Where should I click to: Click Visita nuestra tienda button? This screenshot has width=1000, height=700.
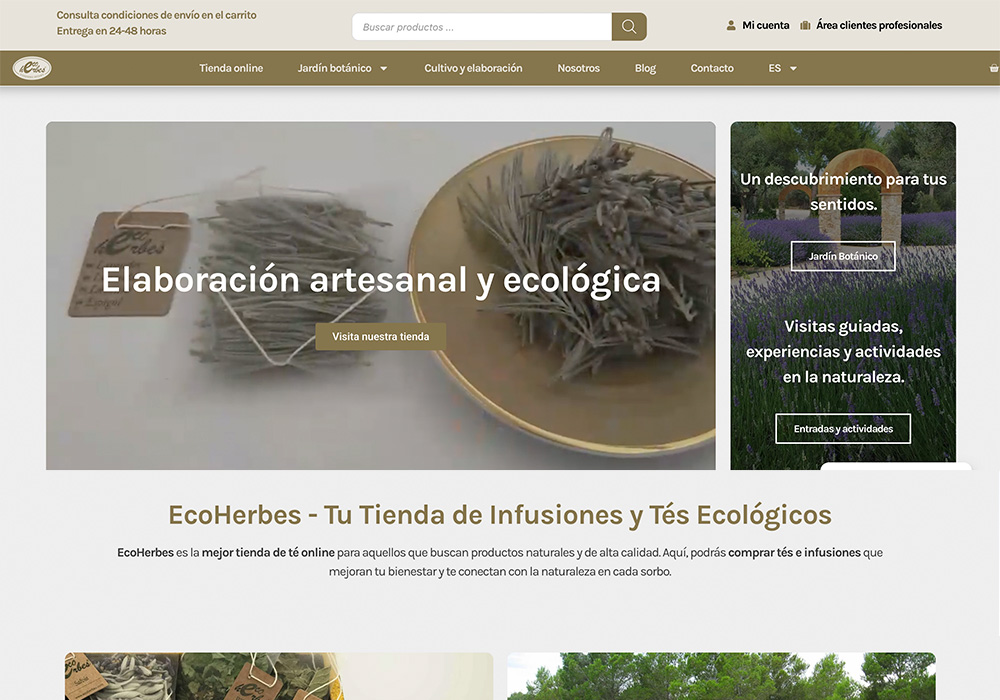(x=381, y=337)
